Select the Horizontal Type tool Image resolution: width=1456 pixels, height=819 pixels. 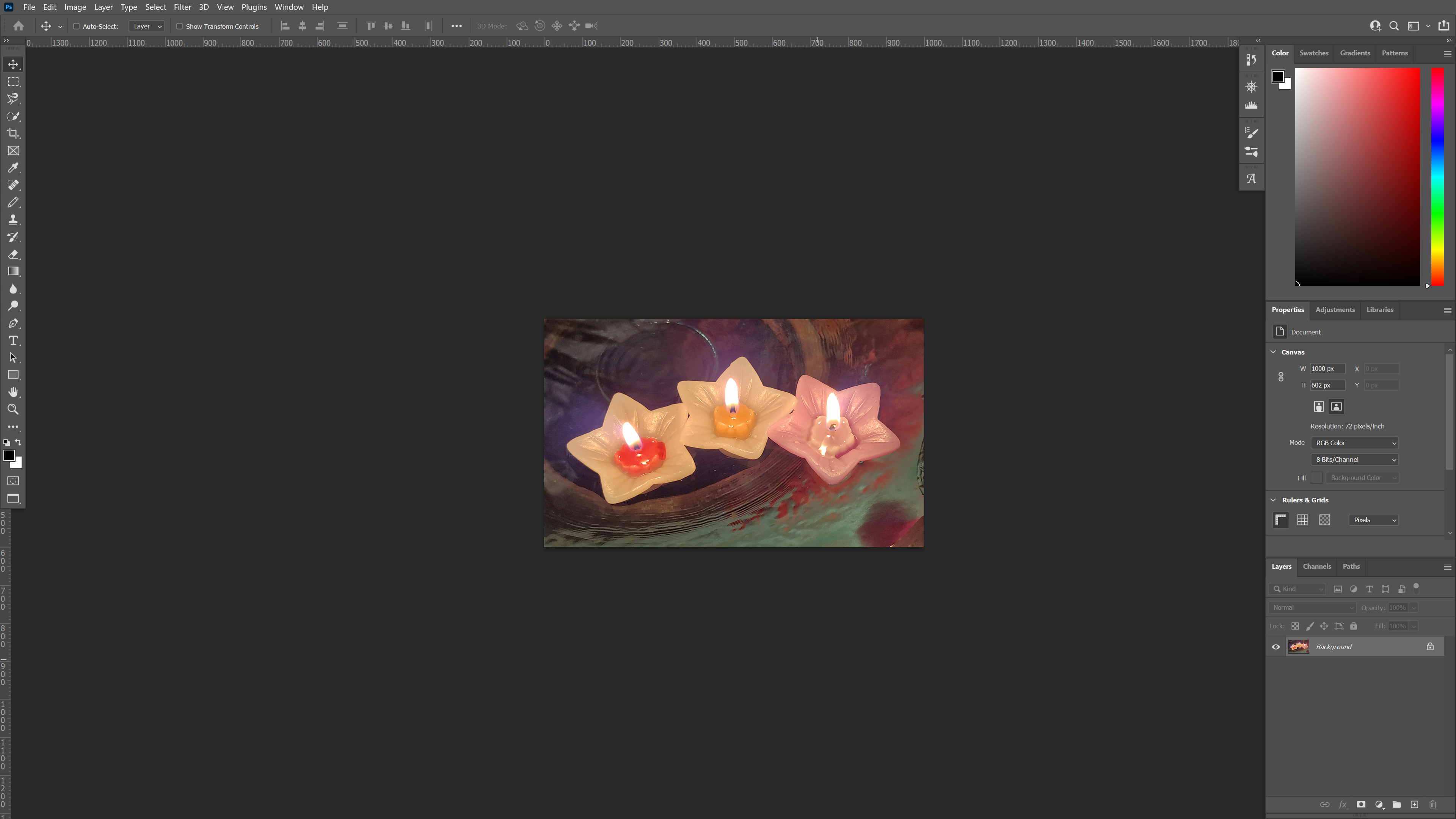13,341
